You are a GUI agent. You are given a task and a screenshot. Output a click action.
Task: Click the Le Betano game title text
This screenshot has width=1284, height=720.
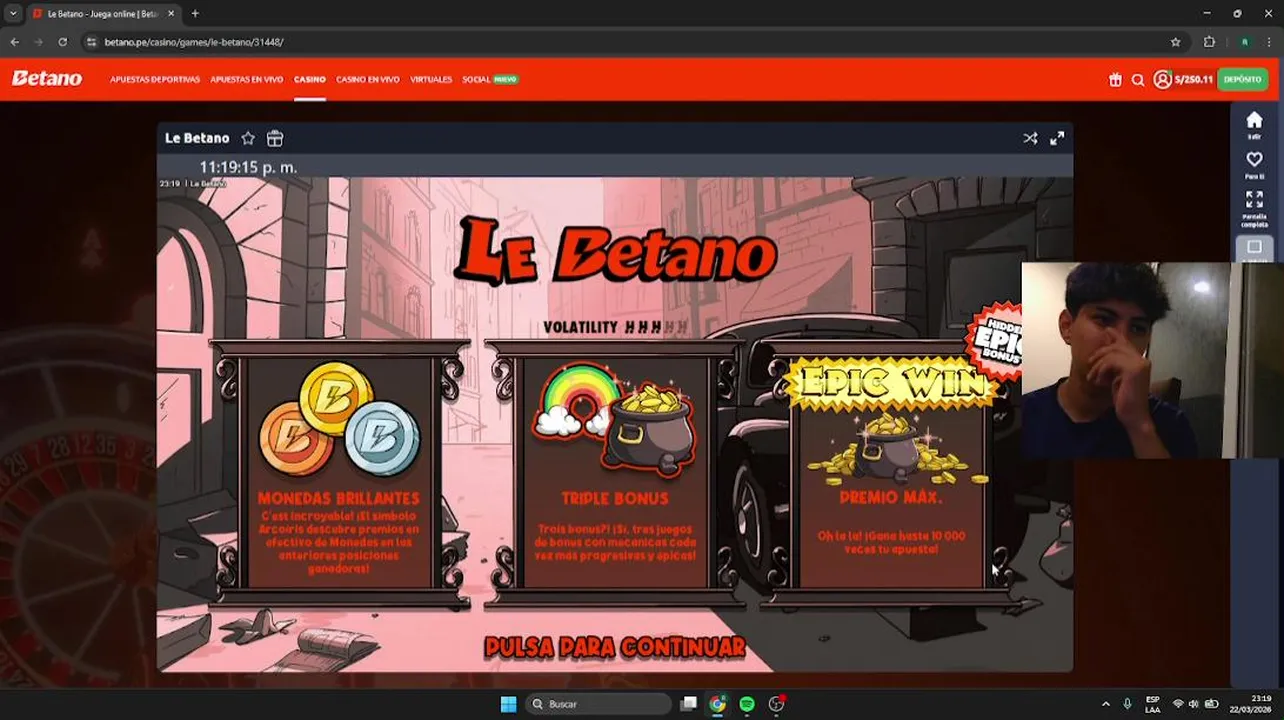[x=197, y=139]
